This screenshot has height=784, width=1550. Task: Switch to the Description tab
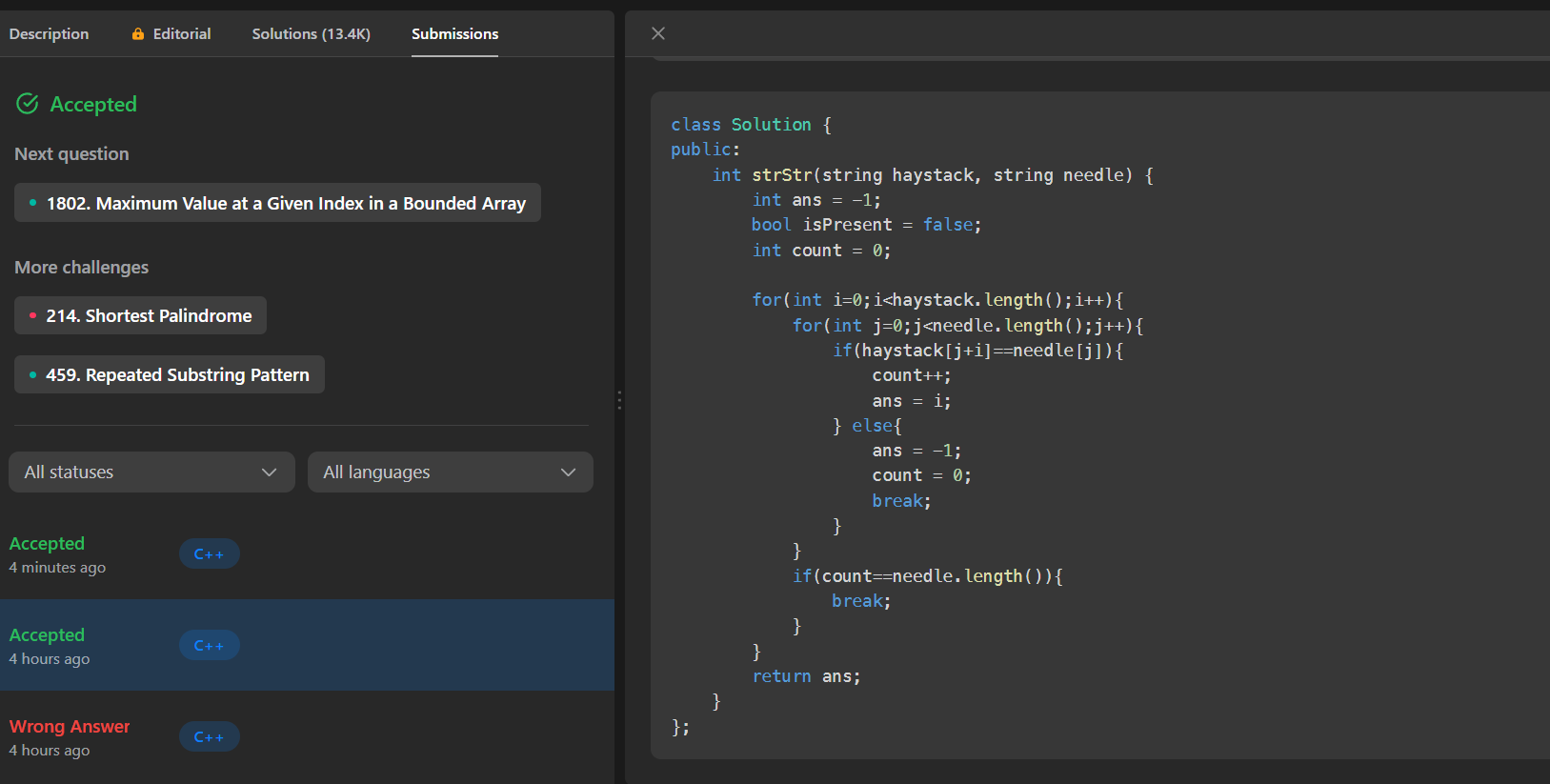coord(49,34)
